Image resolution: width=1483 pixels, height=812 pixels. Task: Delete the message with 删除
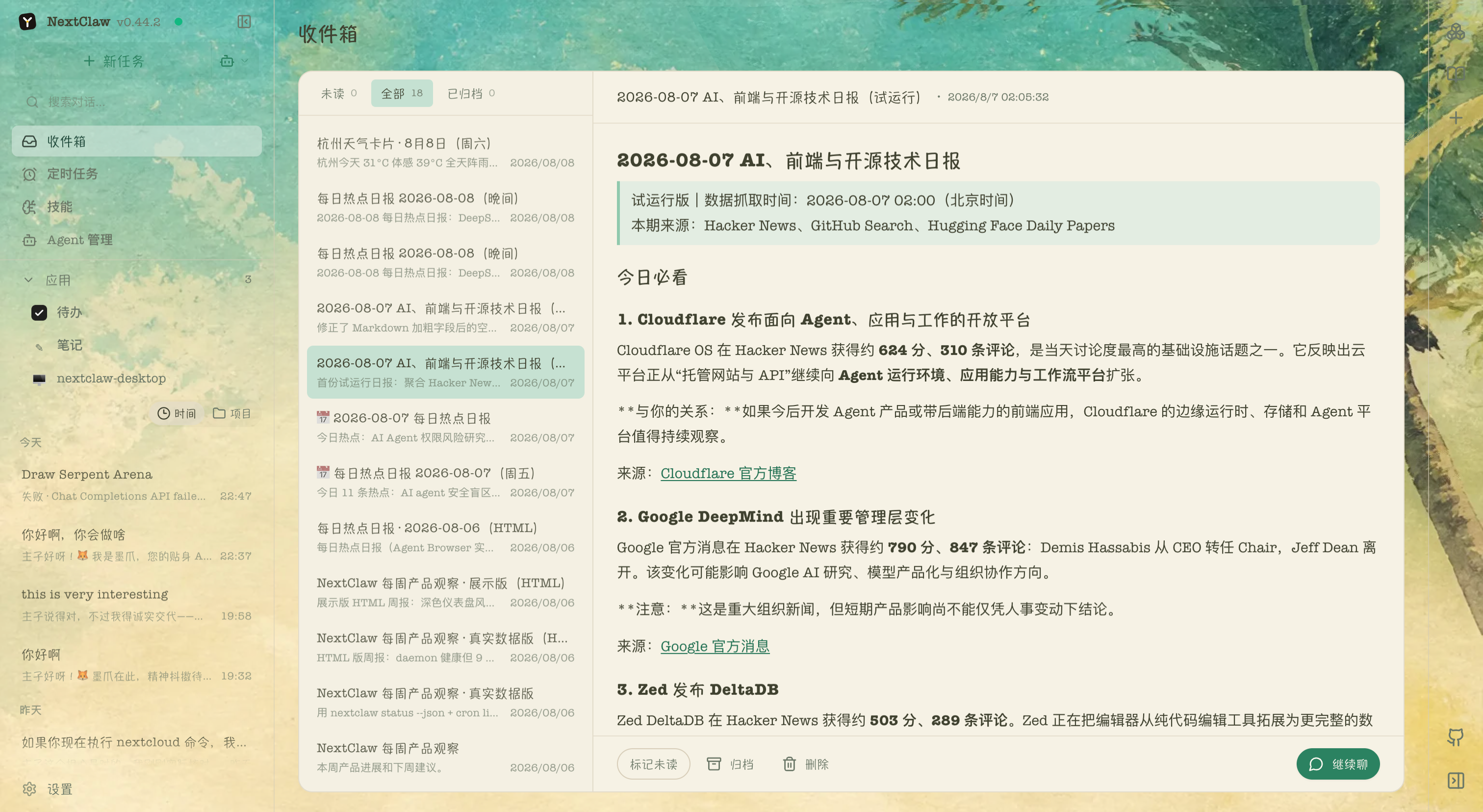pos(805,764)
